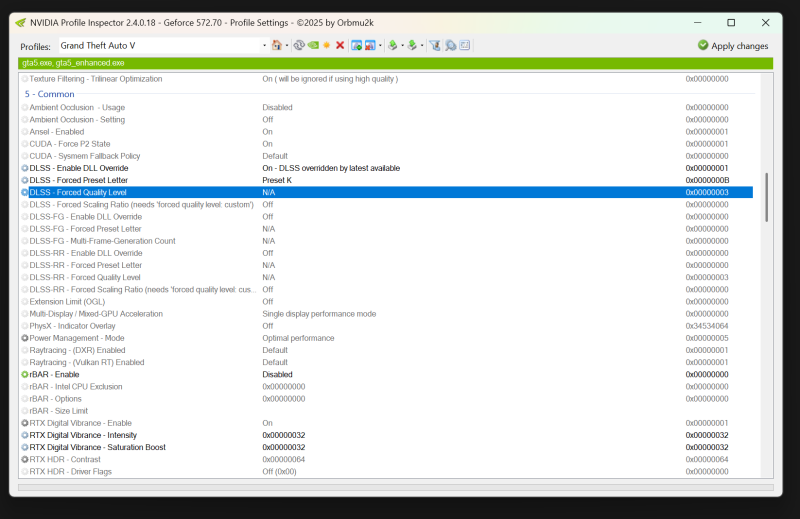Screen dimensions: 800x519
Task: Click gear icon beside RTX Digital Vibrance - Saturation Boost
Action: coord(24,448)
